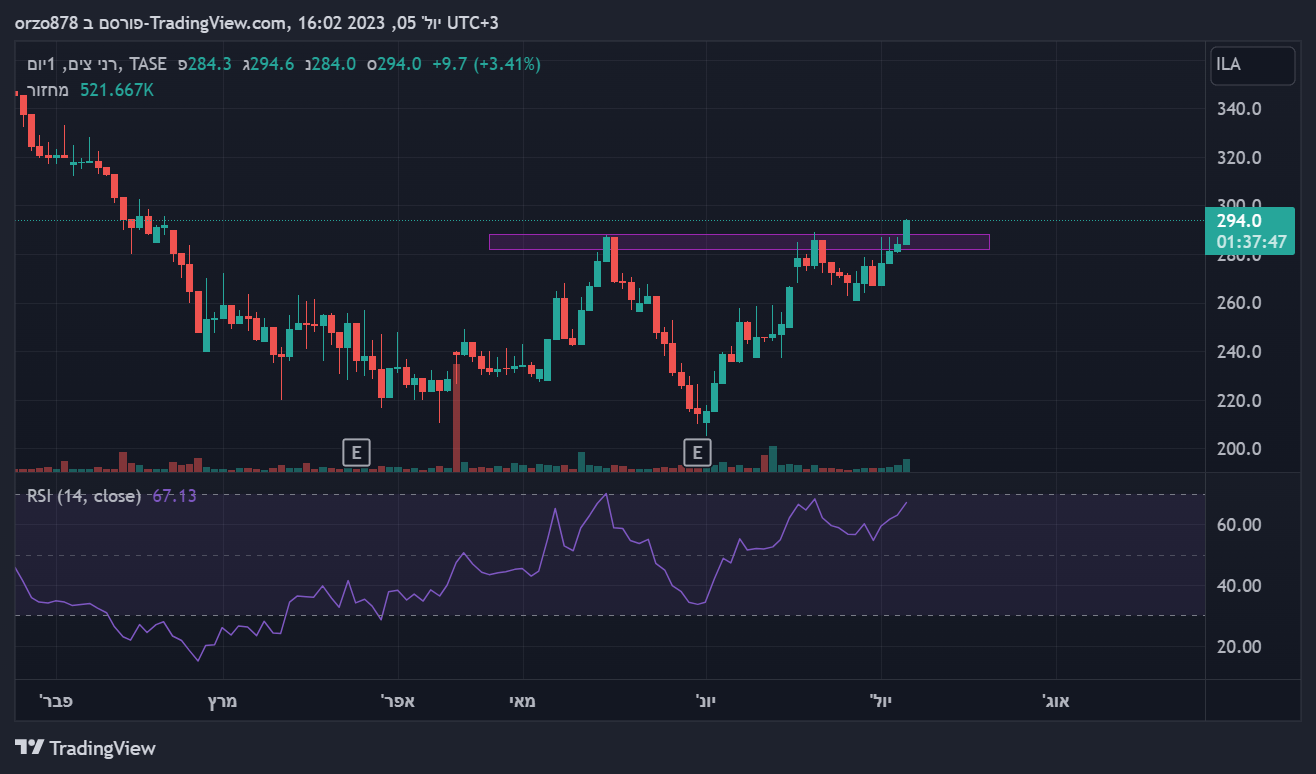Click the 60.00 RSI axis label
The width and height of the screenshot is (1316, 774).
coord(1237,525)
